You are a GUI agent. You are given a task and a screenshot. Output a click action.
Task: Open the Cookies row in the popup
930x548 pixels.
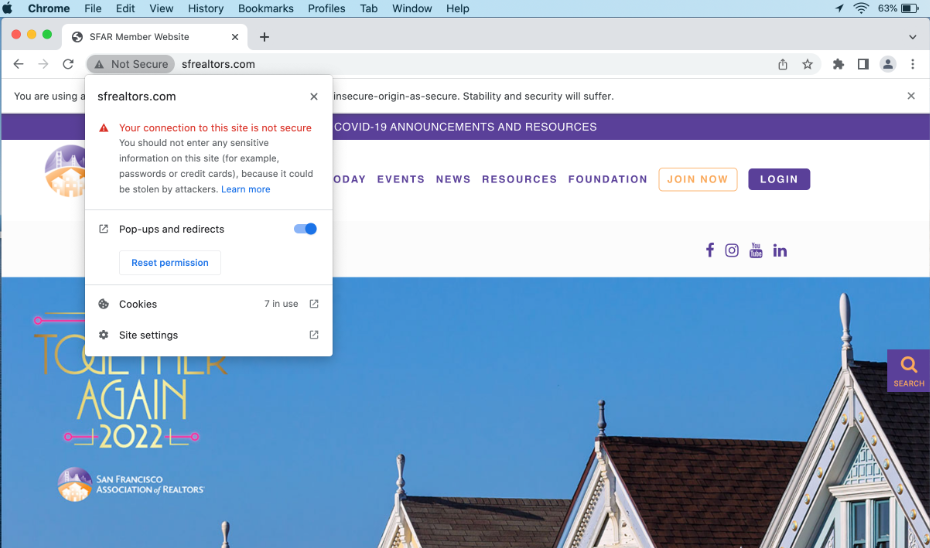click(x=209, y=304)
